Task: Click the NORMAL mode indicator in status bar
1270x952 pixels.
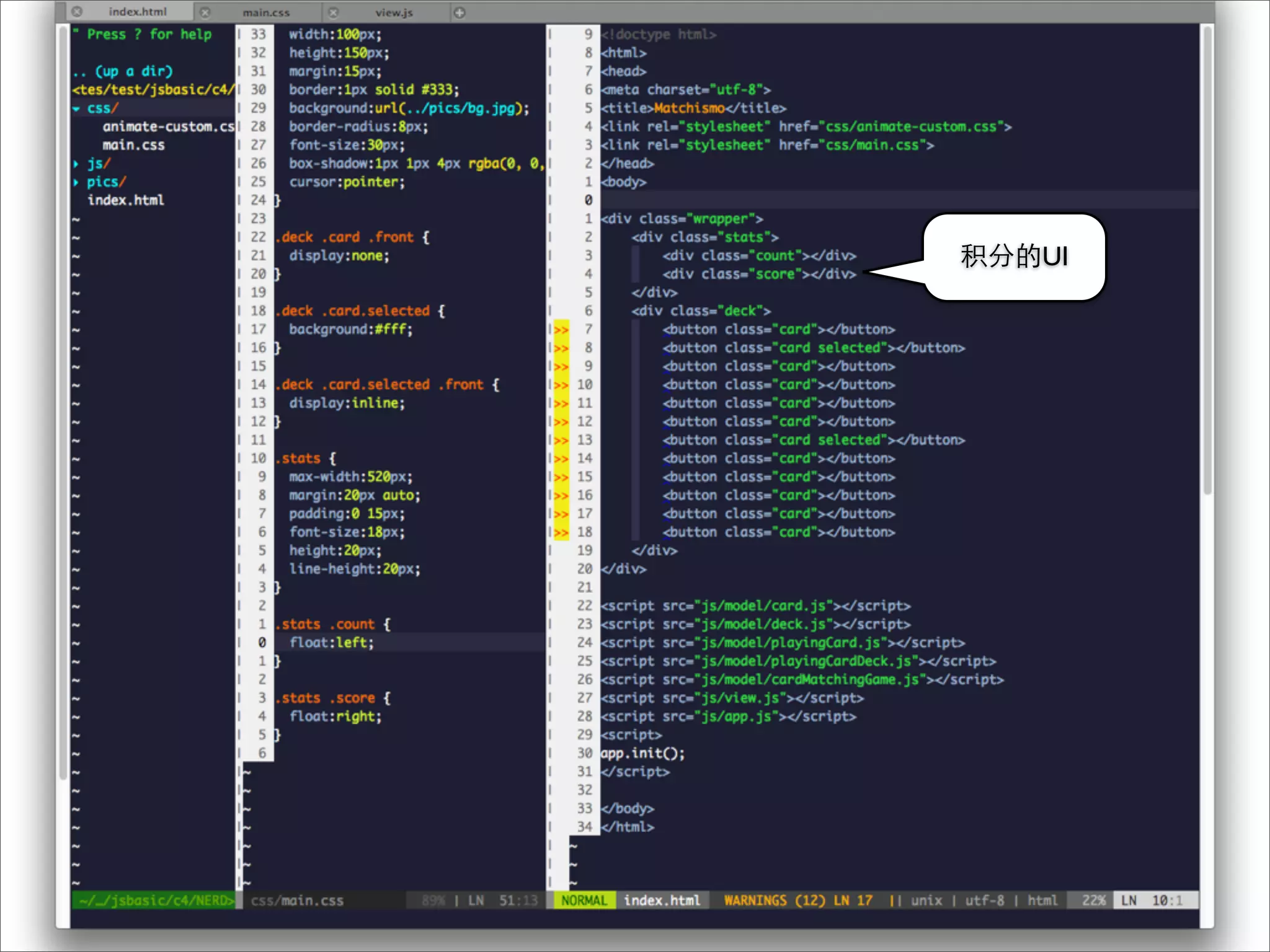Action: [x=584, y=901]
